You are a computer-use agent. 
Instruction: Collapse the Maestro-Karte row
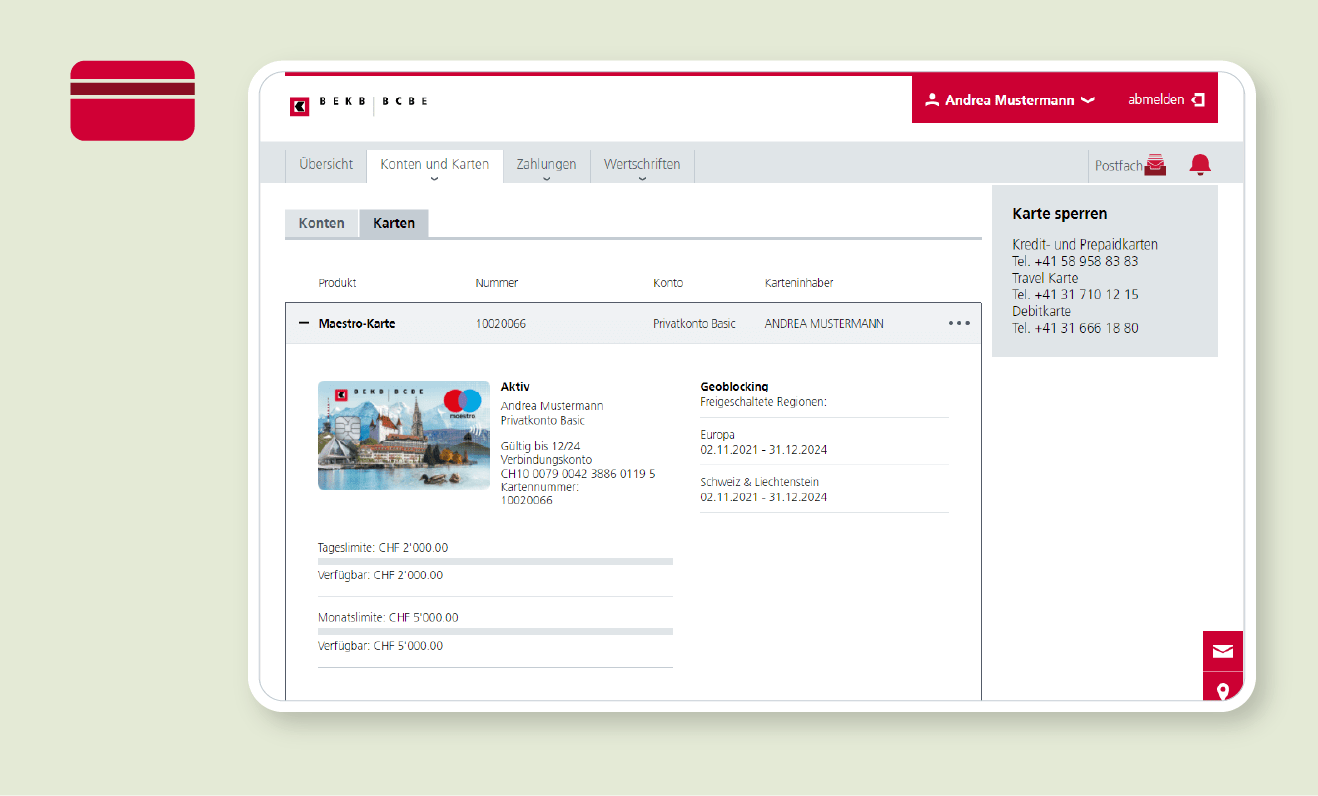point(304,323)
